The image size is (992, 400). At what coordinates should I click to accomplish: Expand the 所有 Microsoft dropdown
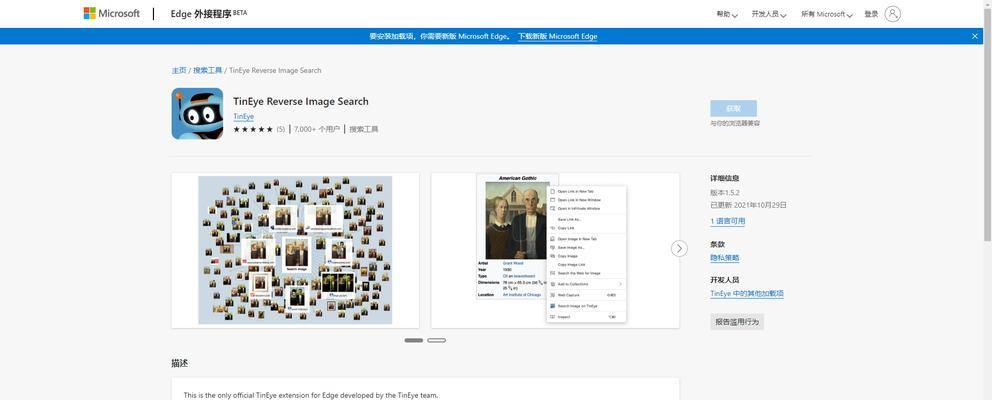(x=827, y=14)
